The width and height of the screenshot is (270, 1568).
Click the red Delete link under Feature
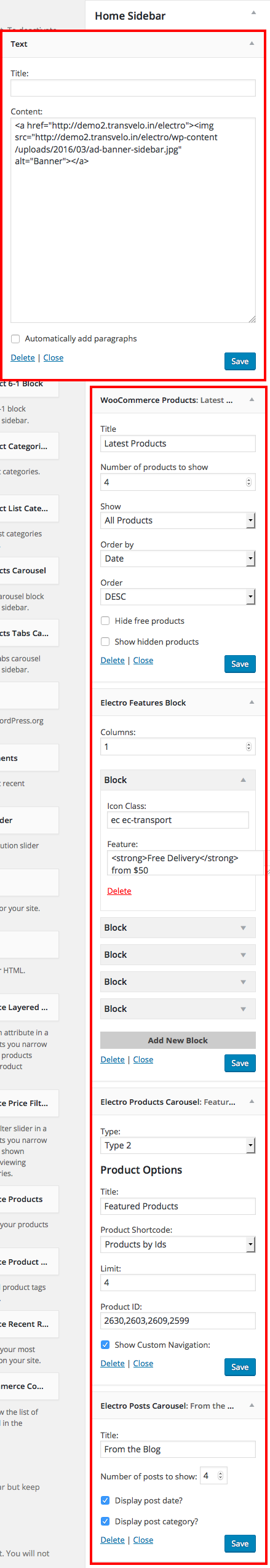119,891
